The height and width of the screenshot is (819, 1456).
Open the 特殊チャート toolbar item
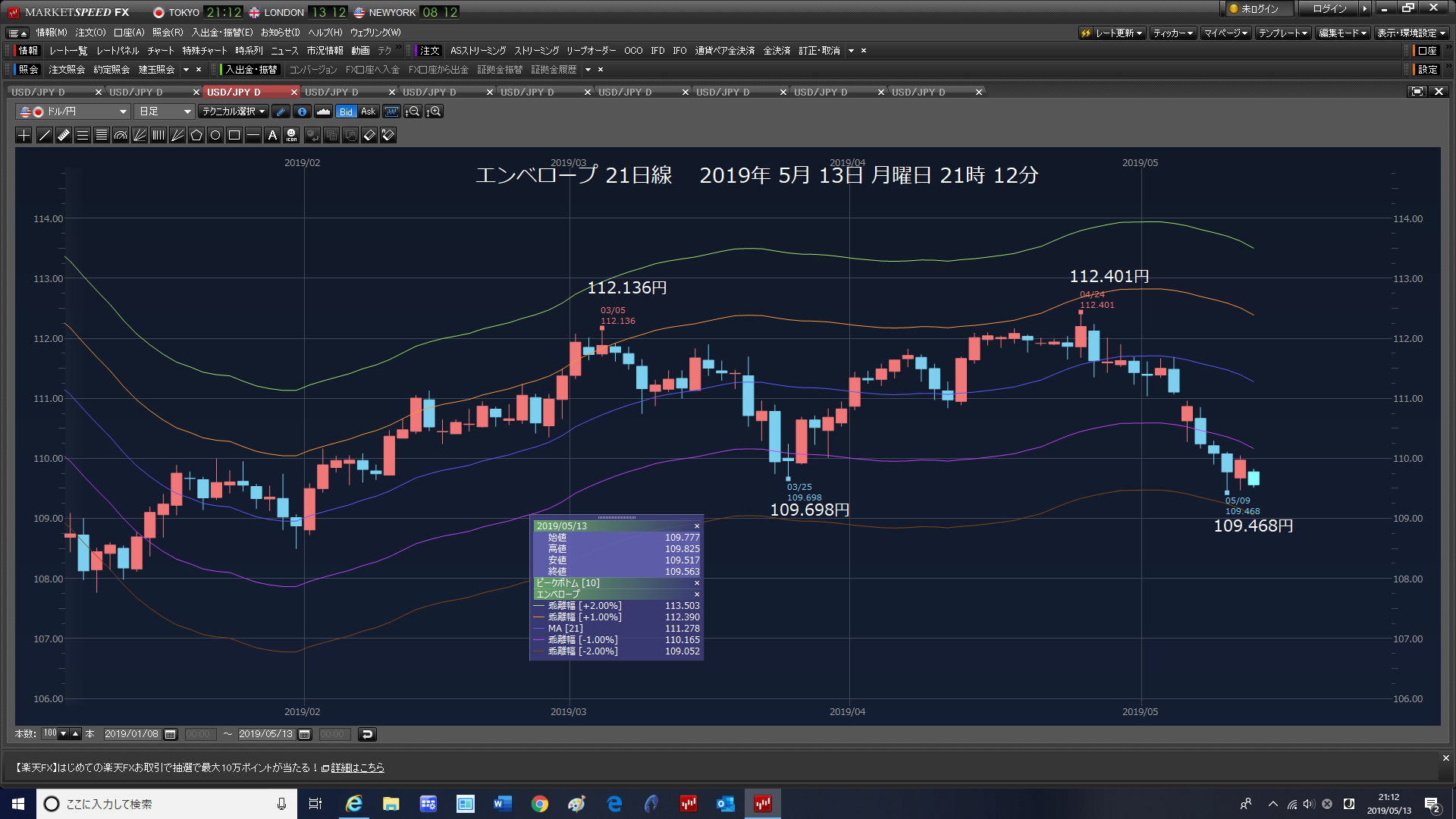click(x=205, y=51)
